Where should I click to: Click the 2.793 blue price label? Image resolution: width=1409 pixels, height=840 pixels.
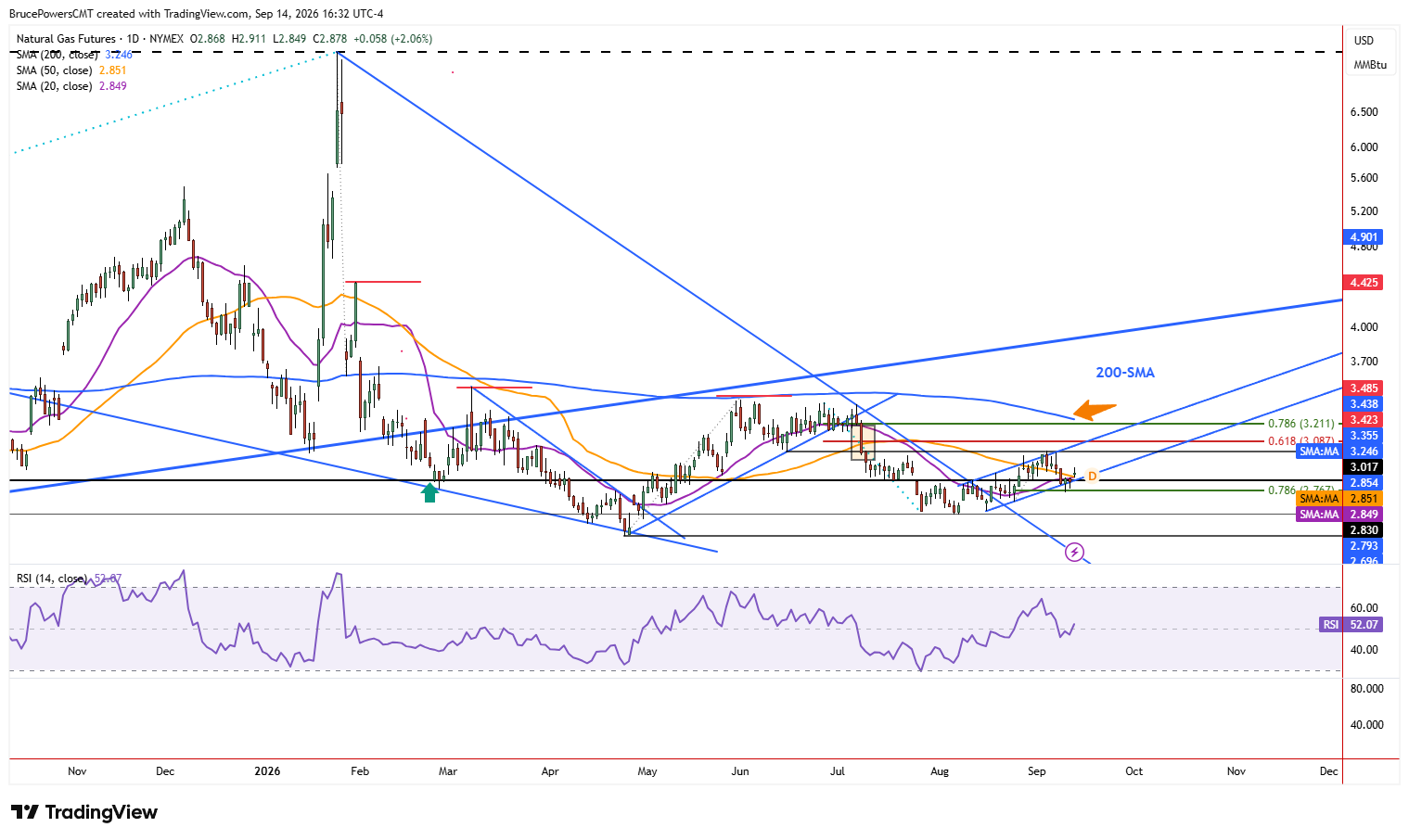[1364, 546]
